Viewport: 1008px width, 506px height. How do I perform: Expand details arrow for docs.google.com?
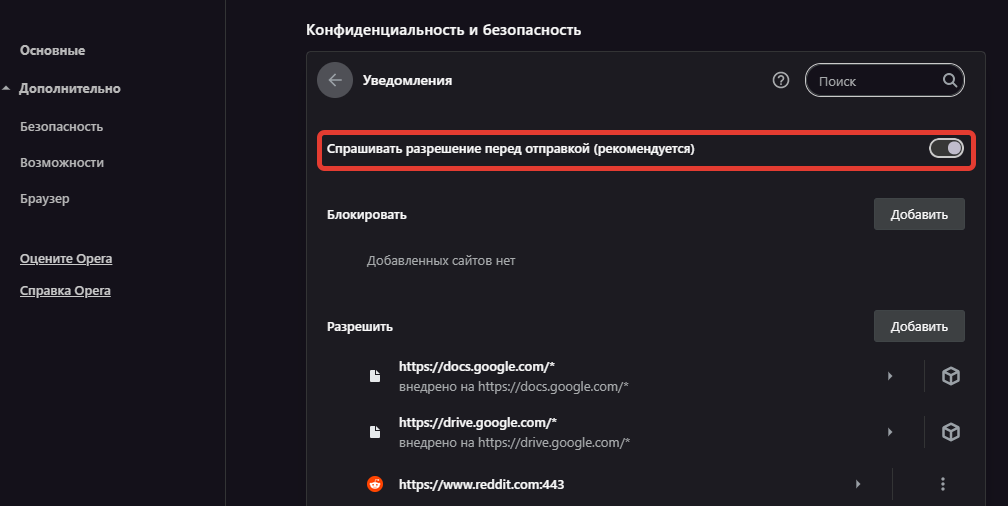coord(889,376)
